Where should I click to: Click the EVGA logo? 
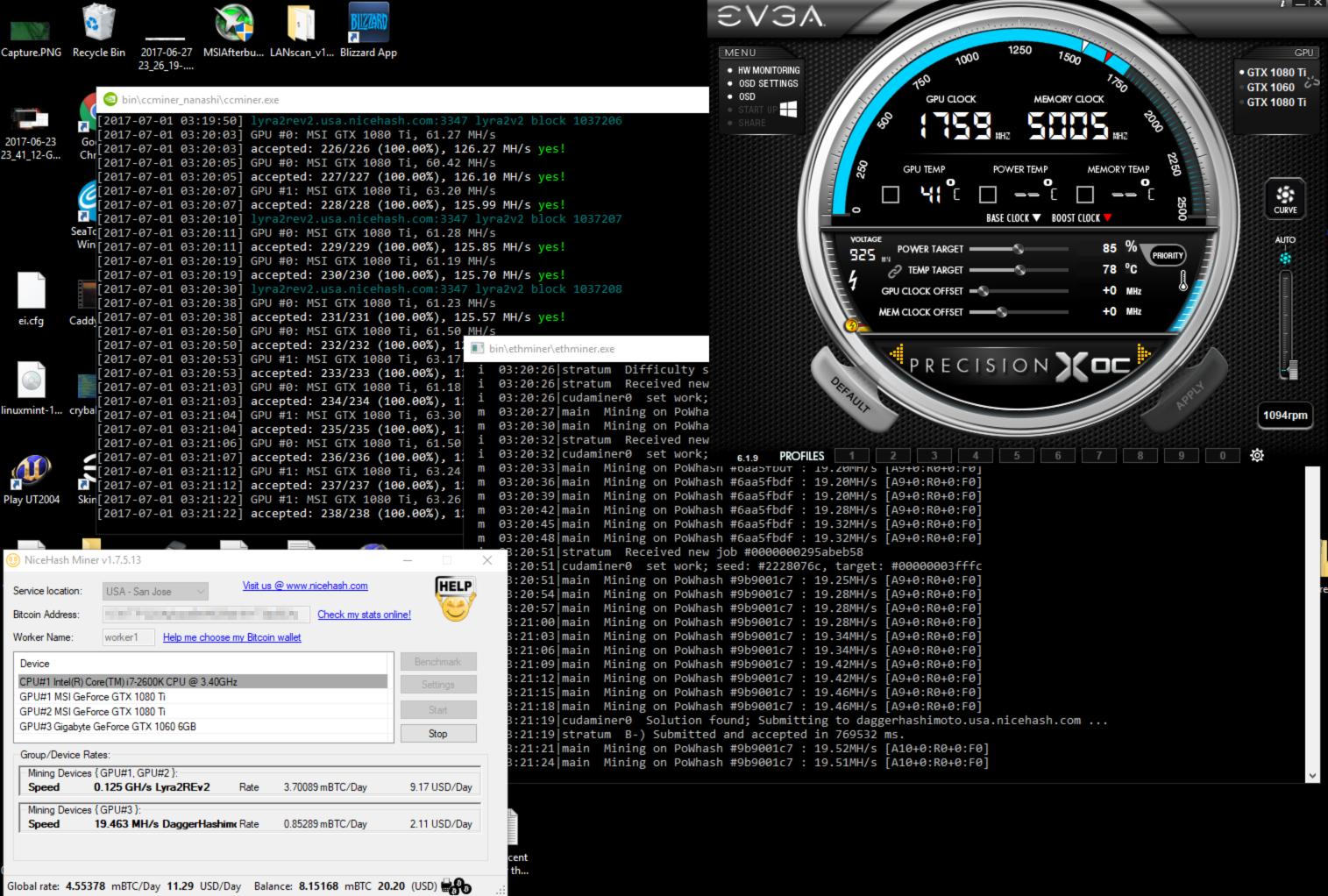[x=771, y=16]
